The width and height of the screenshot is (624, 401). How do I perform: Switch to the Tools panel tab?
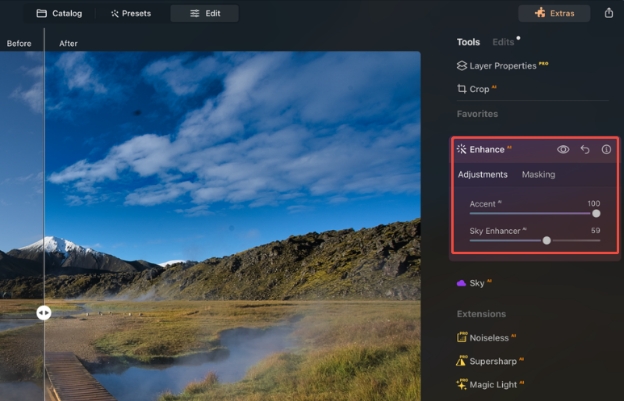point(468,42)
